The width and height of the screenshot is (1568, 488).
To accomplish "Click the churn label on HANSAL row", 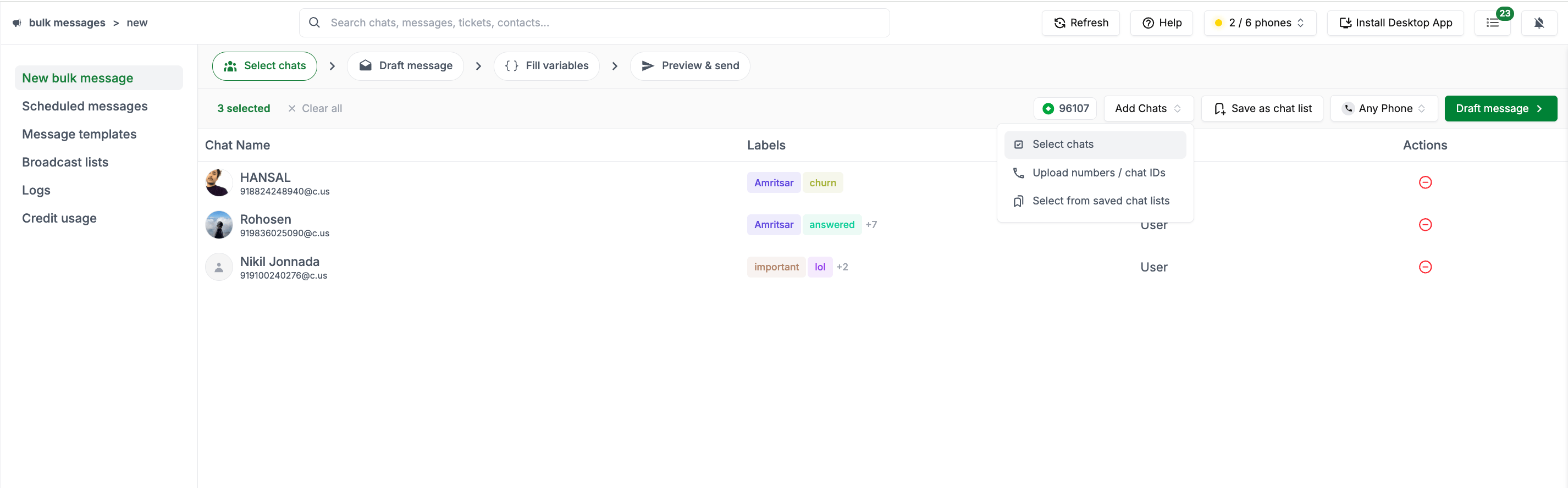I will [822, 182].
